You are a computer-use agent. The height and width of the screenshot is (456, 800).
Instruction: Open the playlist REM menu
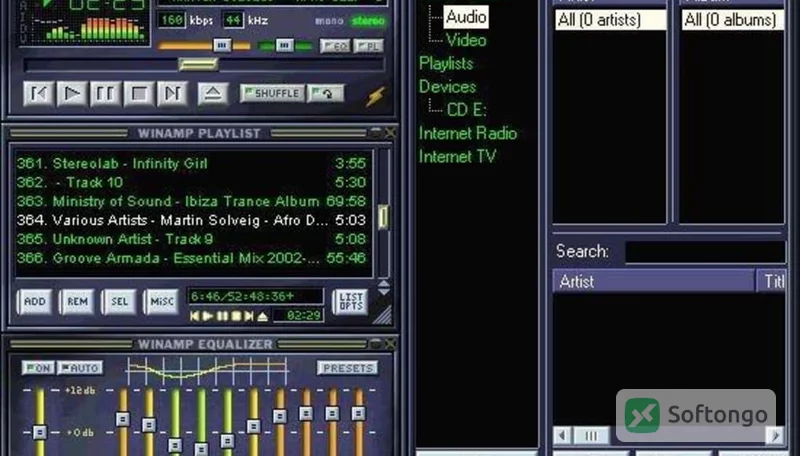tap(77, 301)
